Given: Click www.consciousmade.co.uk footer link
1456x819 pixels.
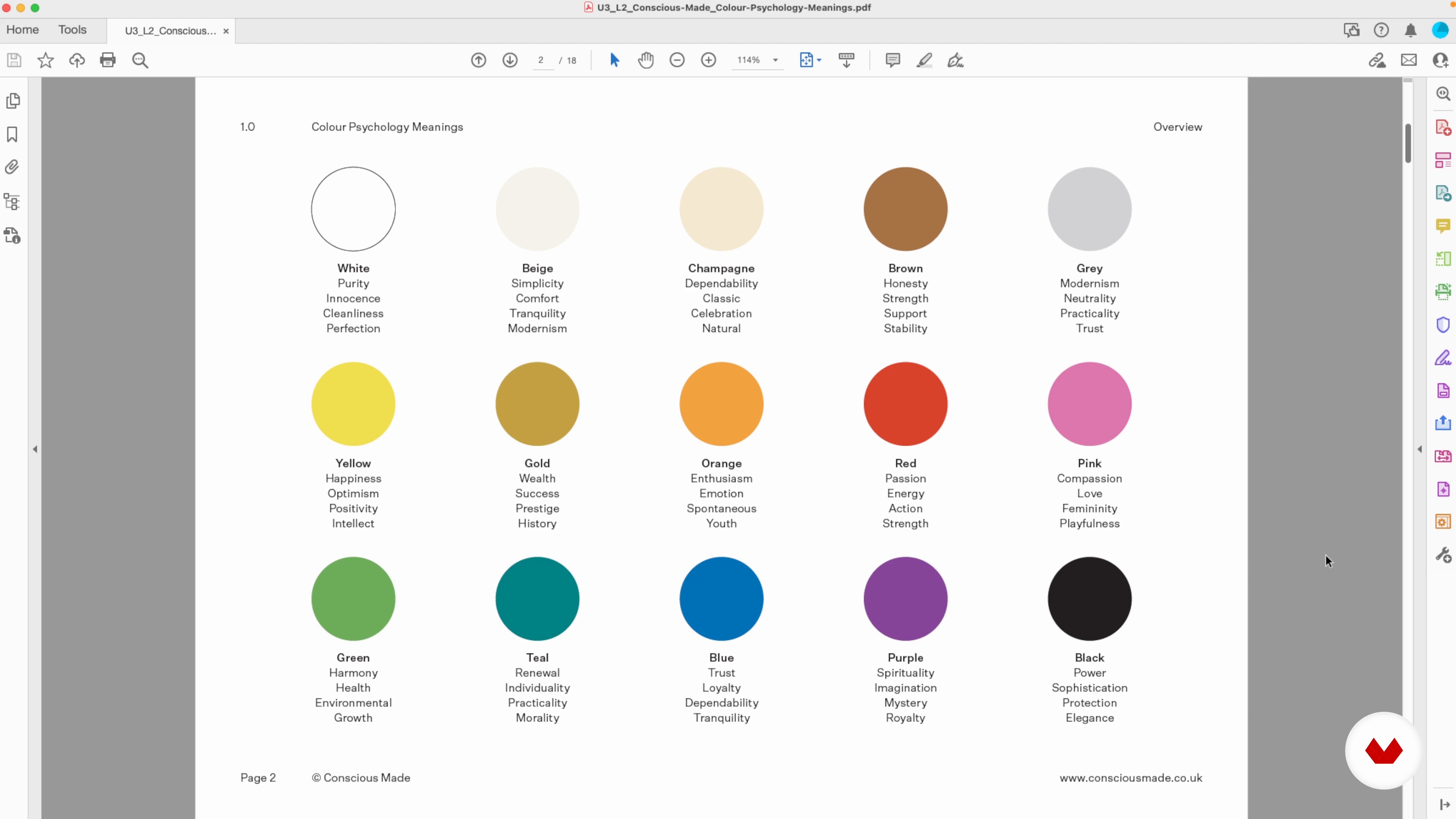Looking at the screenshot, I should coord(1130,778).
